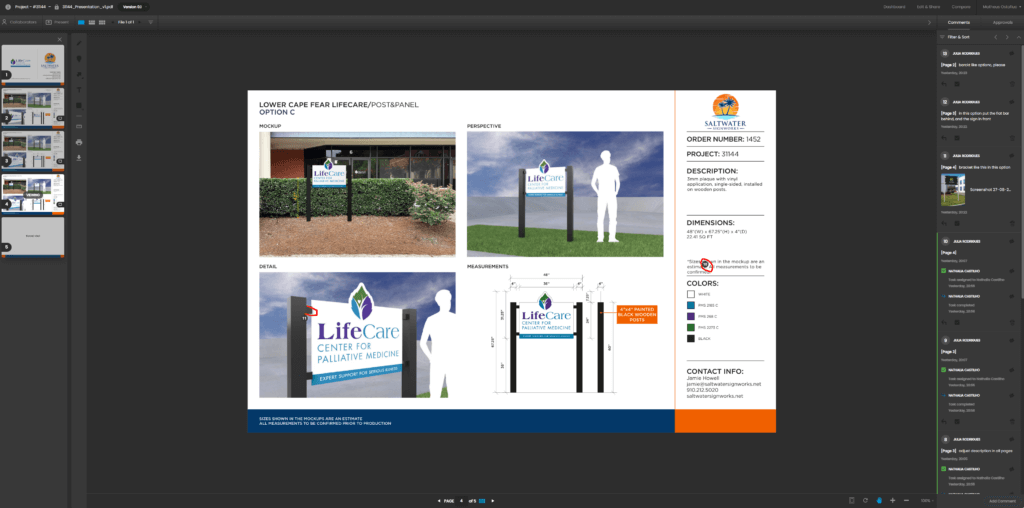This screenshot has width=1024, height=508.
Task: Assign task icon on comment 13
Action: (x=957, y=84)
